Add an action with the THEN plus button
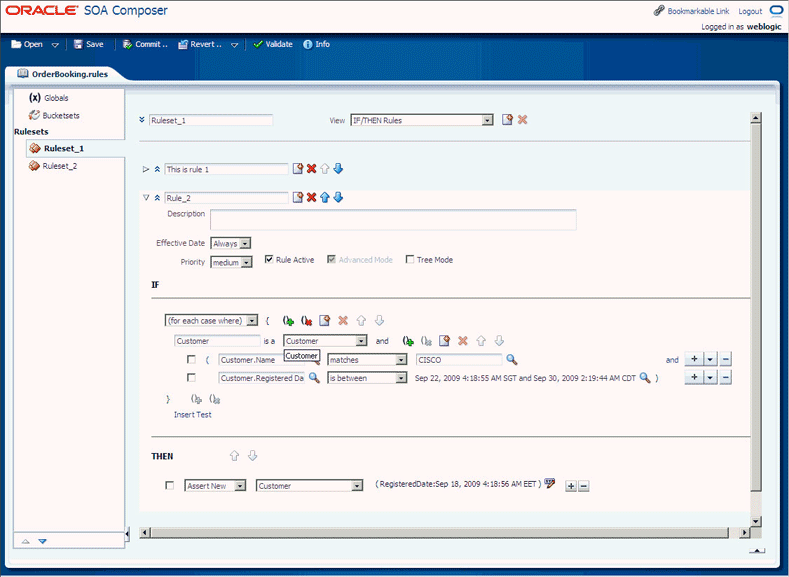789x577 pixels. click(x=571, y=486)
